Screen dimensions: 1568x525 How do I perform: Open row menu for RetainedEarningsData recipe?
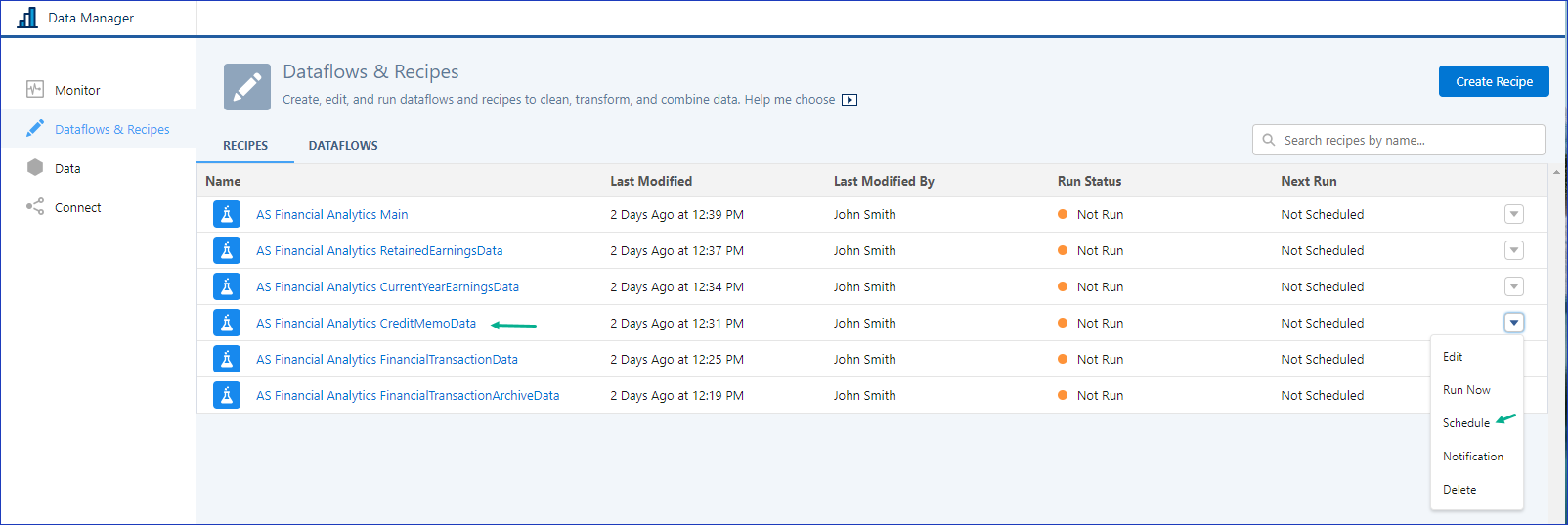click(1513, 250)
